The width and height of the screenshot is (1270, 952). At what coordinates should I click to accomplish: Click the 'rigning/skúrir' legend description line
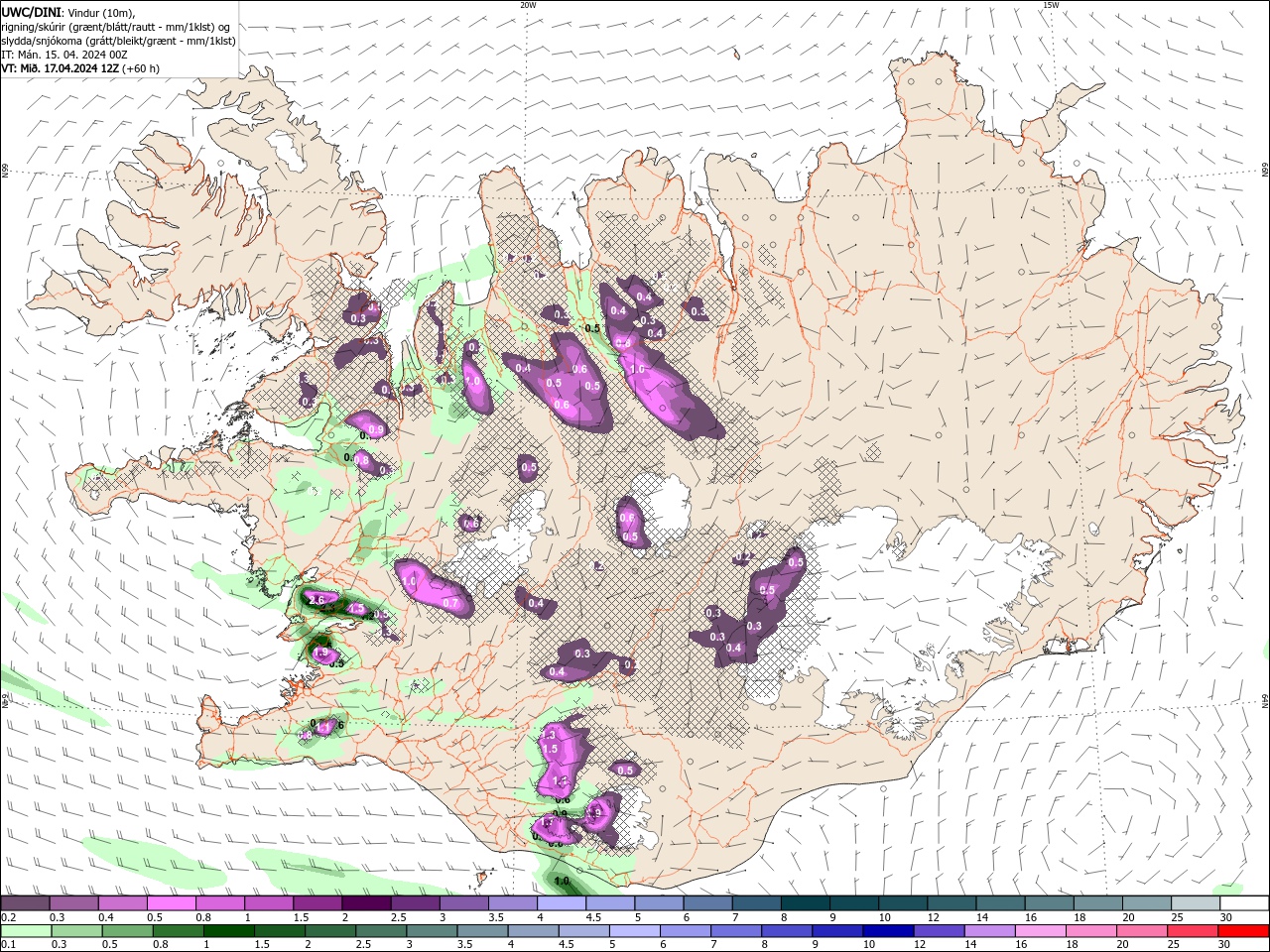(116, 27)
